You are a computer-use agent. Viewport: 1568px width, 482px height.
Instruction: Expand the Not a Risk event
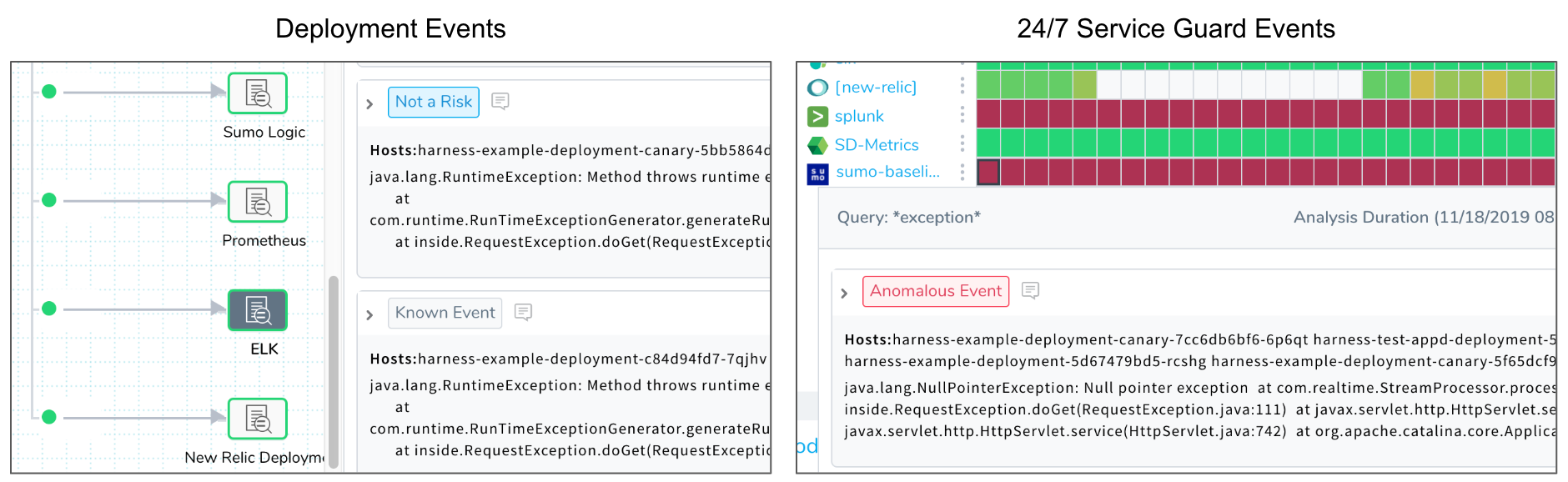tap(369, 104)
